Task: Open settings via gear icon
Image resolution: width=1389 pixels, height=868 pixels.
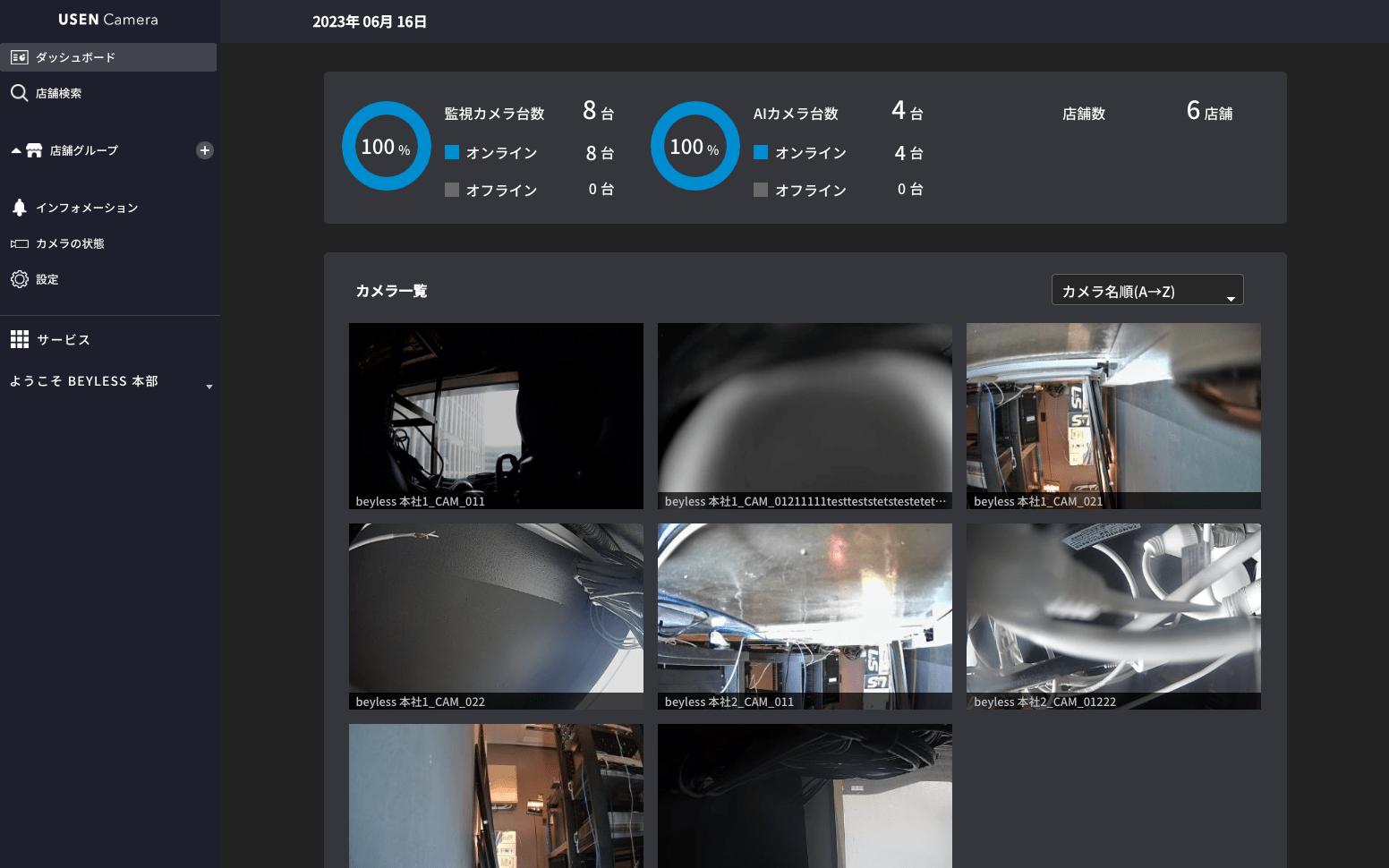Action: (19, 279)
